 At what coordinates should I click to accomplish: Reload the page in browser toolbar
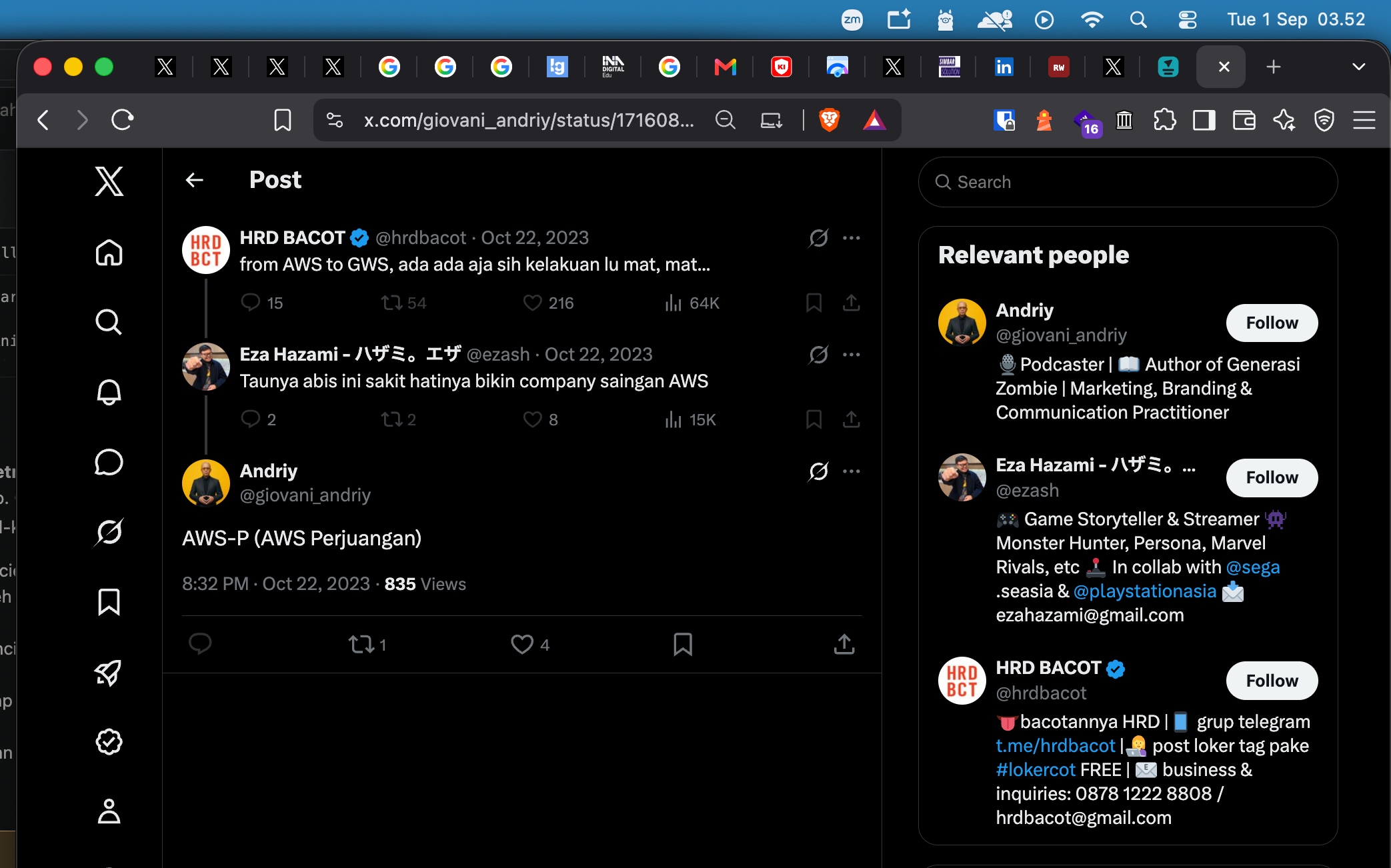(123, 120)
